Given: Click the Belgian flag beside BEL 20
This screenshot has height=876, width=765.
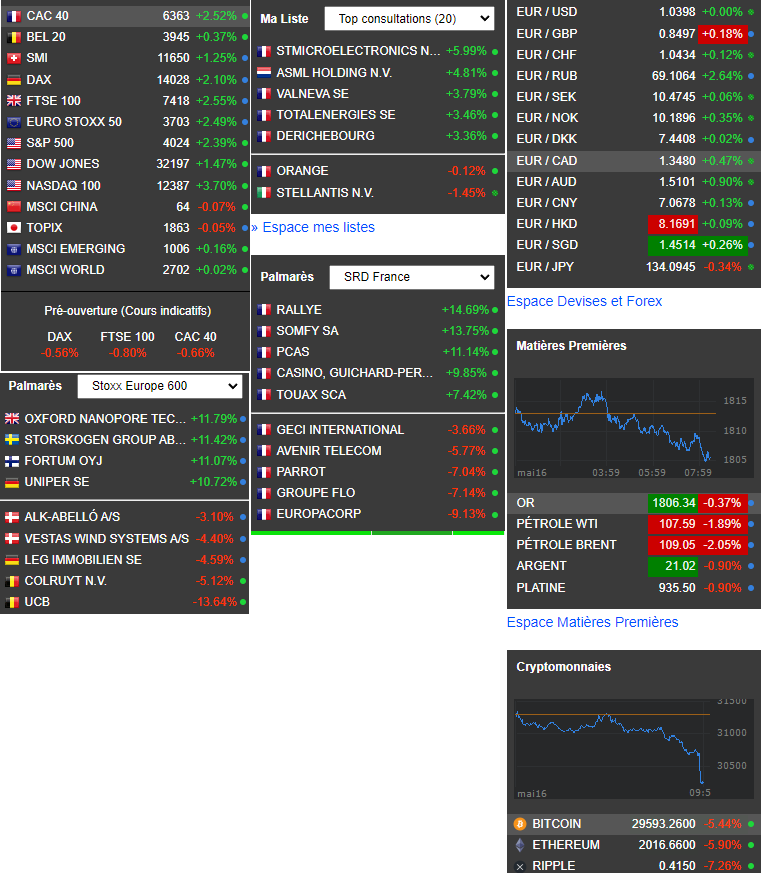Looking at the screenshot, I should (14, 37).
